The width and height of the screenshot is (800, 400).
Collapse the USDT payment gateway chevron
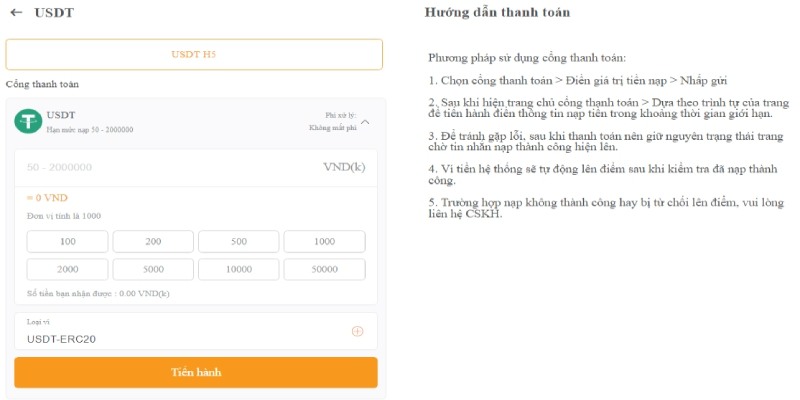(365, 122)
